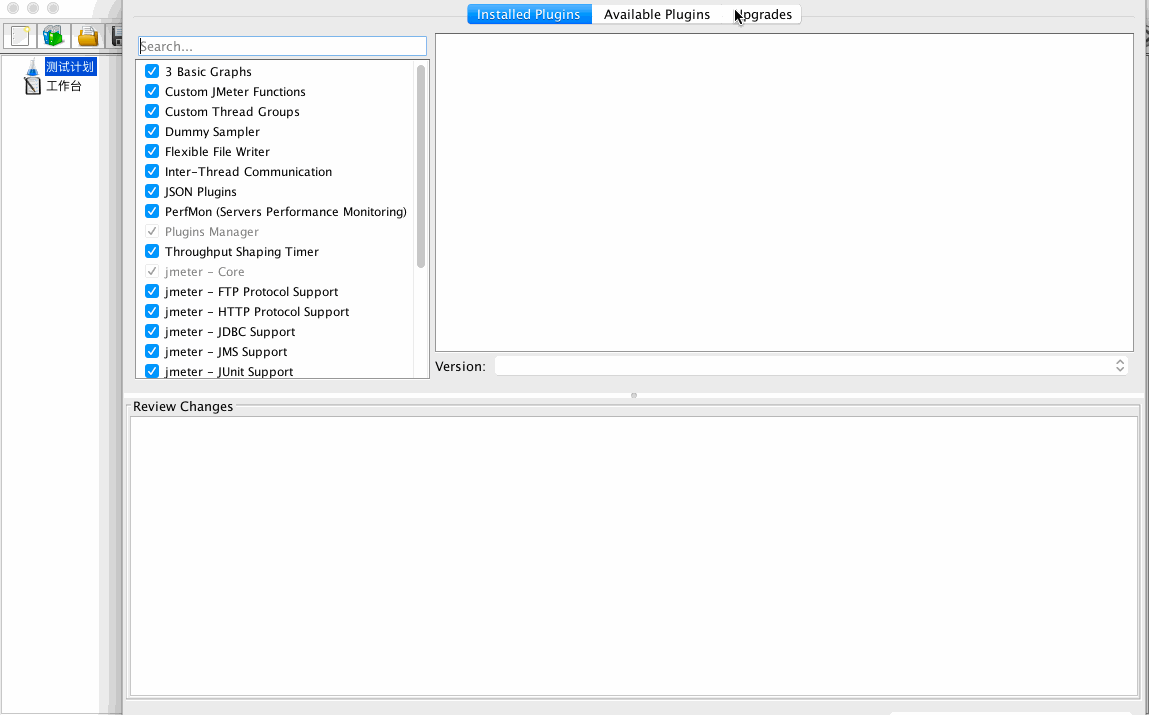Select "Flexible File Writer" plugin name

tap(217, 152)
